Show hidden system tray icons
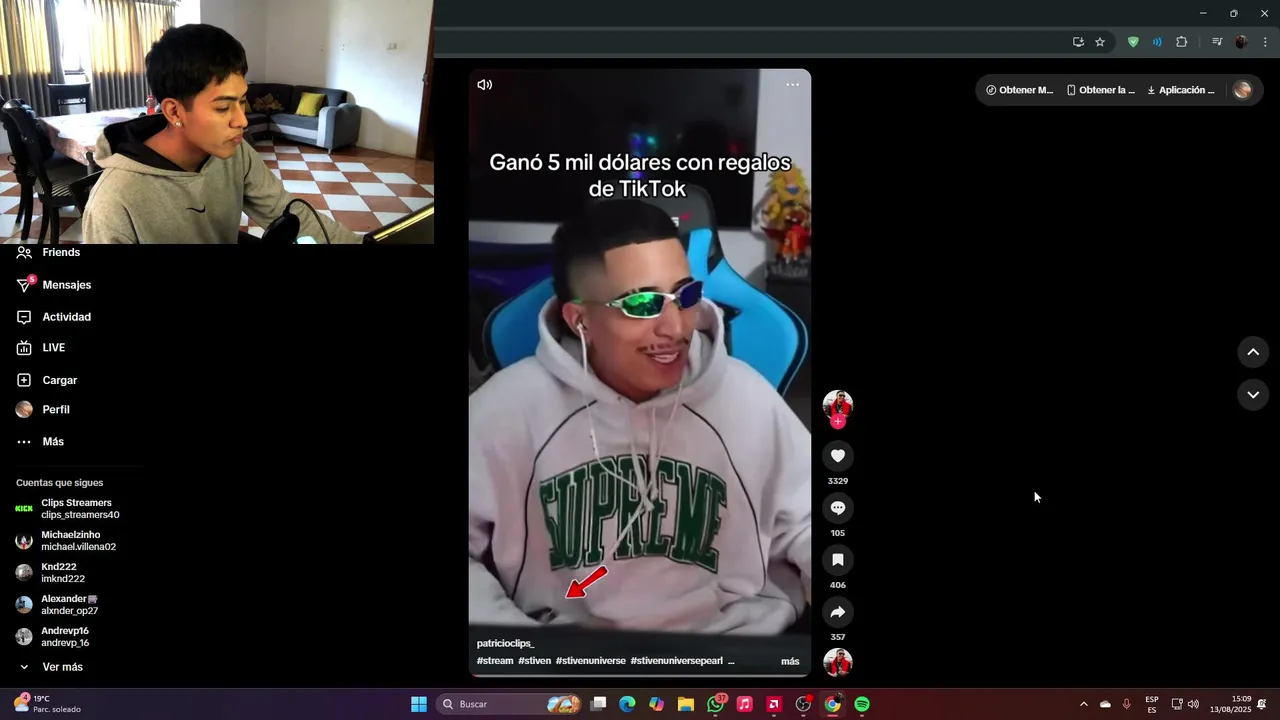This screenshot has width=1280, height=720. (1083, 704)
